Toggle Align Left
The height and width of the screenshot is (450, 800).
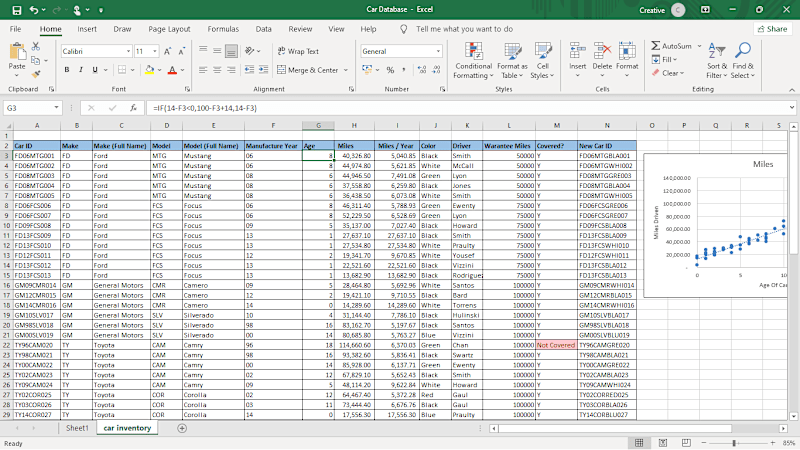pos(203,70)
